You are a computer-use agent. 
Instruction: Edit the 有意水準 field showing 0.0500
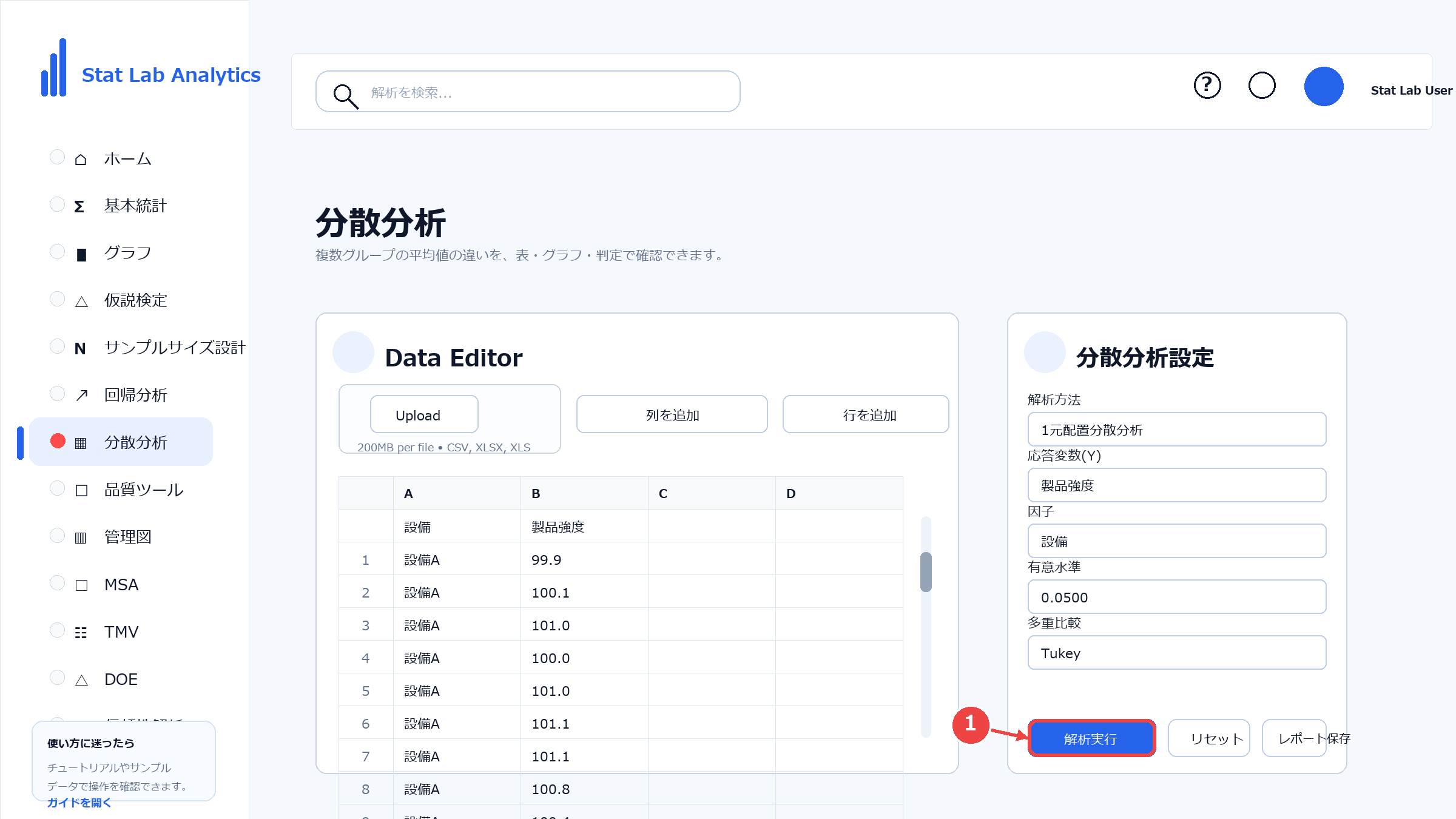point(1177,597)
